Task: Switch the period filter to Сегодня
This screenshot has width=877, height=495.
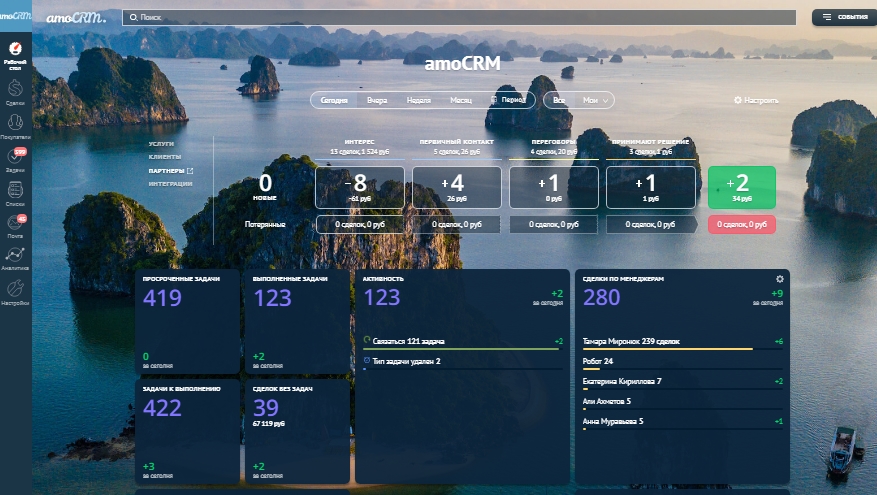Action: [x=334, y=101]
